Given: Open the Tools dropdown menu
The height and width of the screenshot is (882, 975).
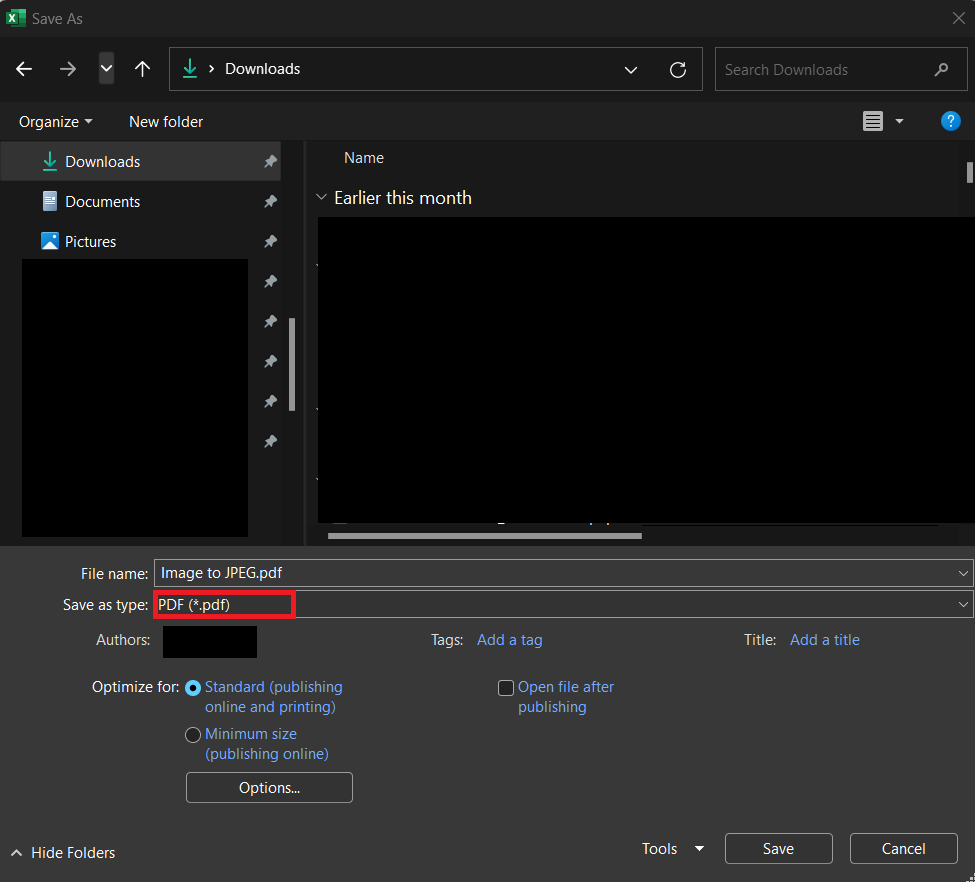Looking at the screenshot, I should [x=673, y=849].
